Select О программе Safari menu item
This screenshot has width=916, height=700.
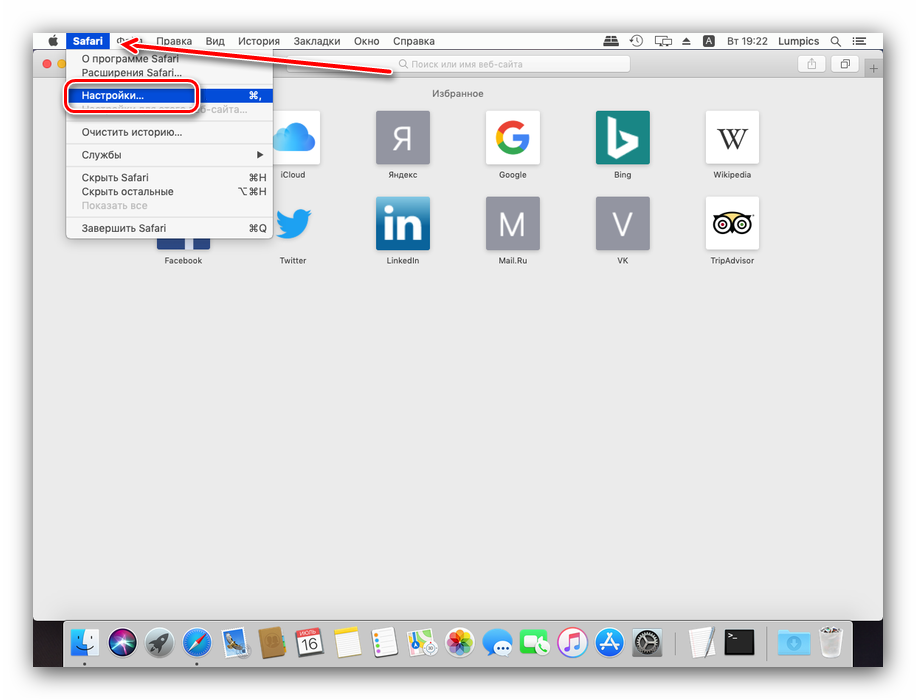tap(130, 59)
